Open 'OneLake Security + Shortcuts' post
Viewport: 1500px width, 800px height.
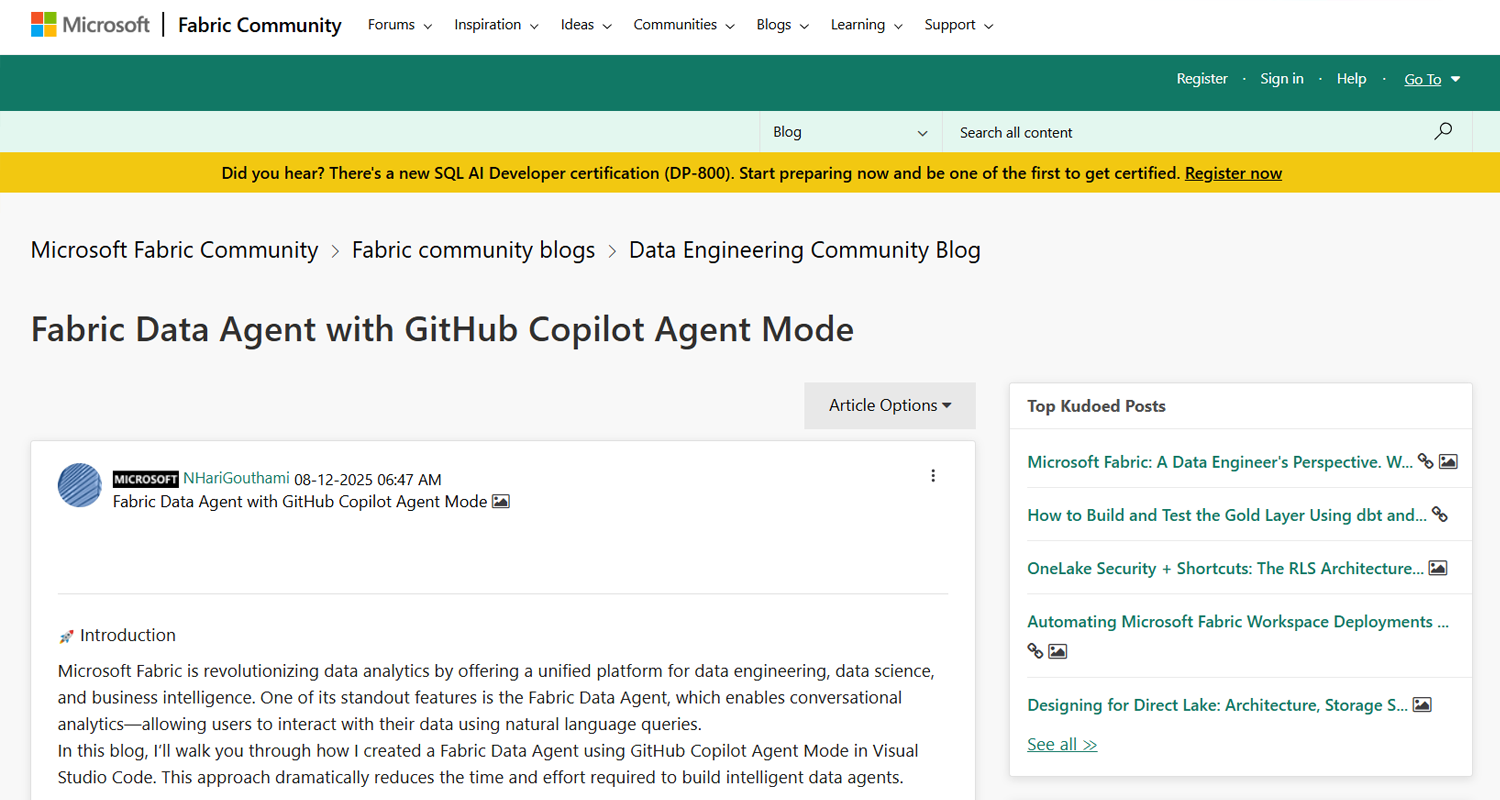[x=1225, y=568]
